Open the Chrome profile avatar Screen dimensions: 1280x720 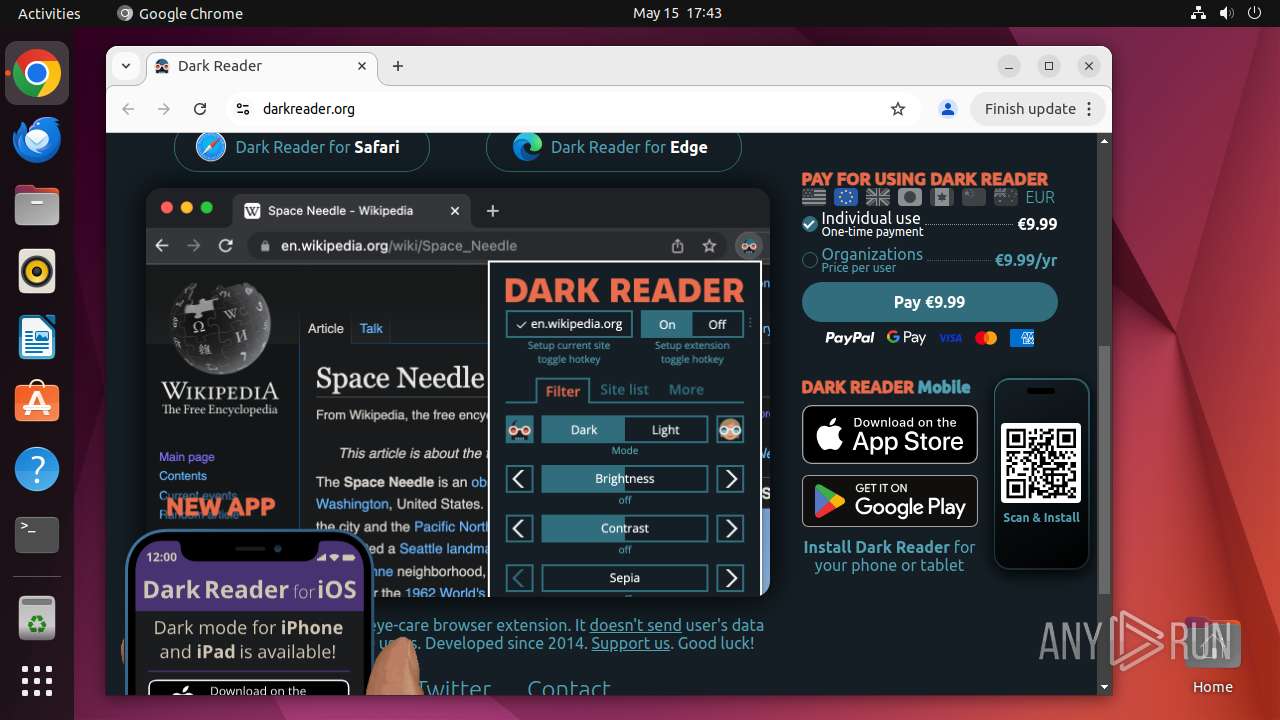click(x=948, y=109)
